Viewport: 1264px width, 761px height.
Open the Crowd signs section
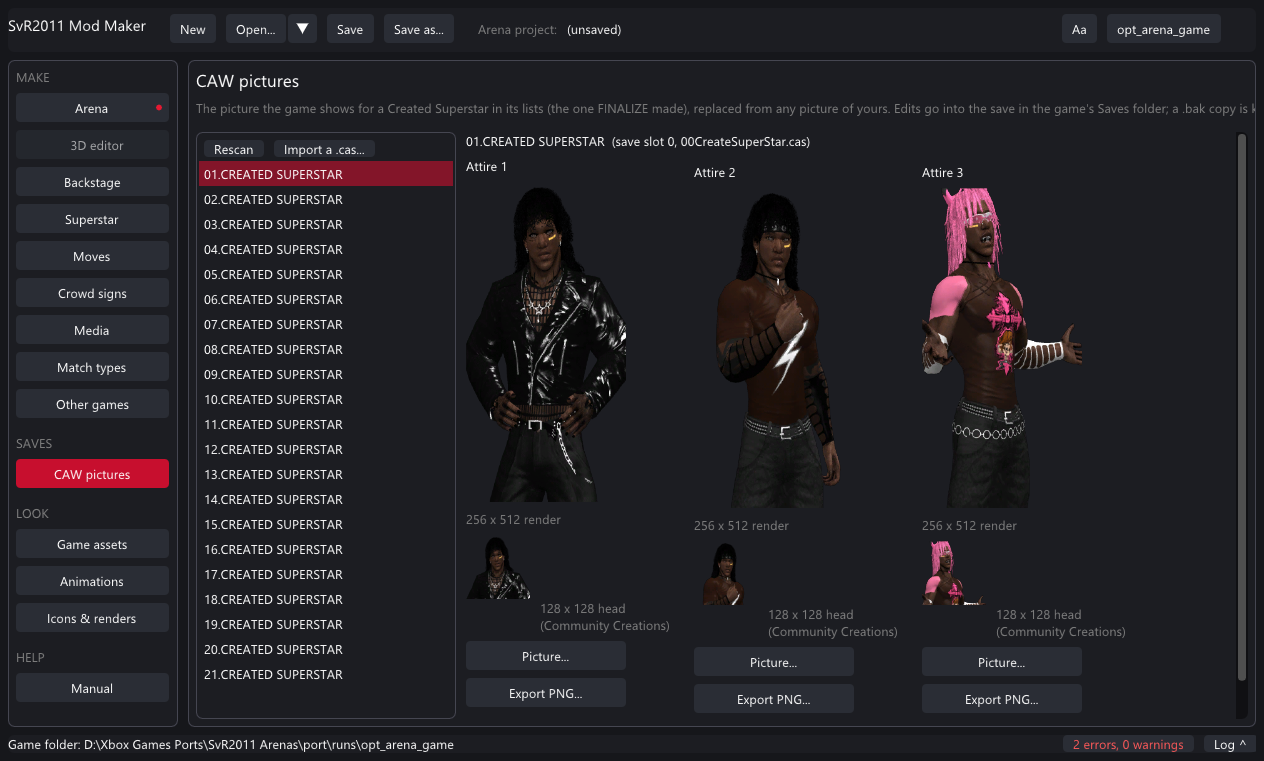[92, 293]
